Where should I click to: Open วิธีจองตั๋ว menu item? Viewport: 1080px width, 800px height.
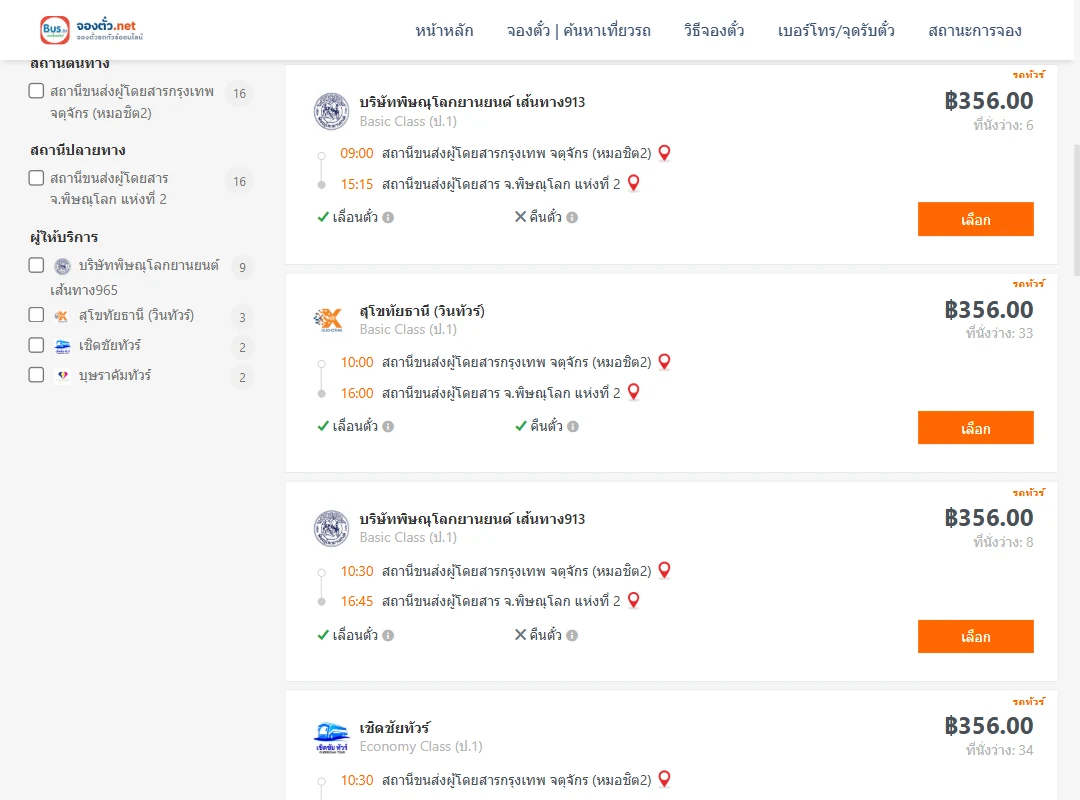(x=714, y=31)
